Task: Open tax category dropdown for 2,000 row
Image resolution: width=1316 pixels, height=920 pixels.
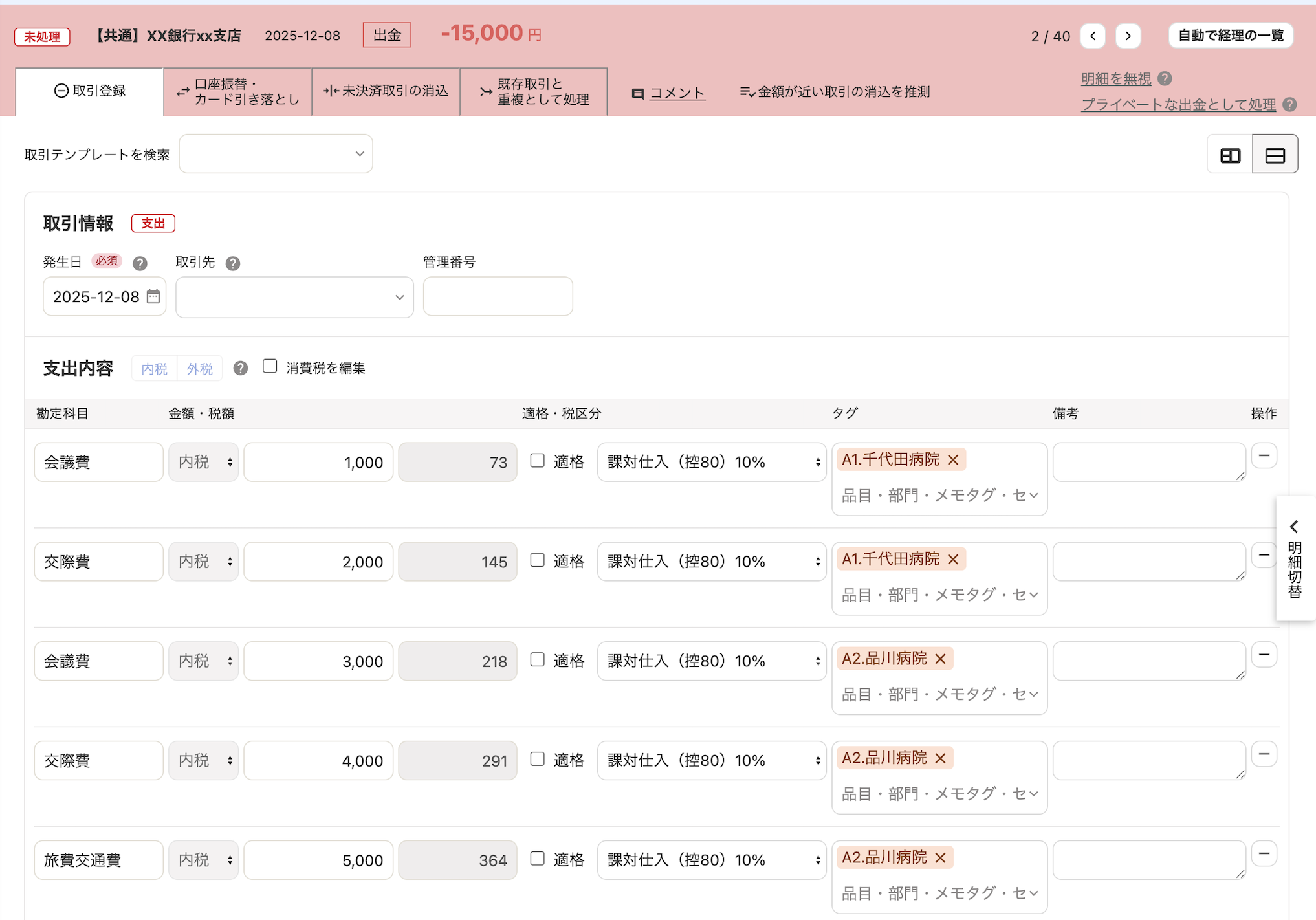Action: coord(712,562)
